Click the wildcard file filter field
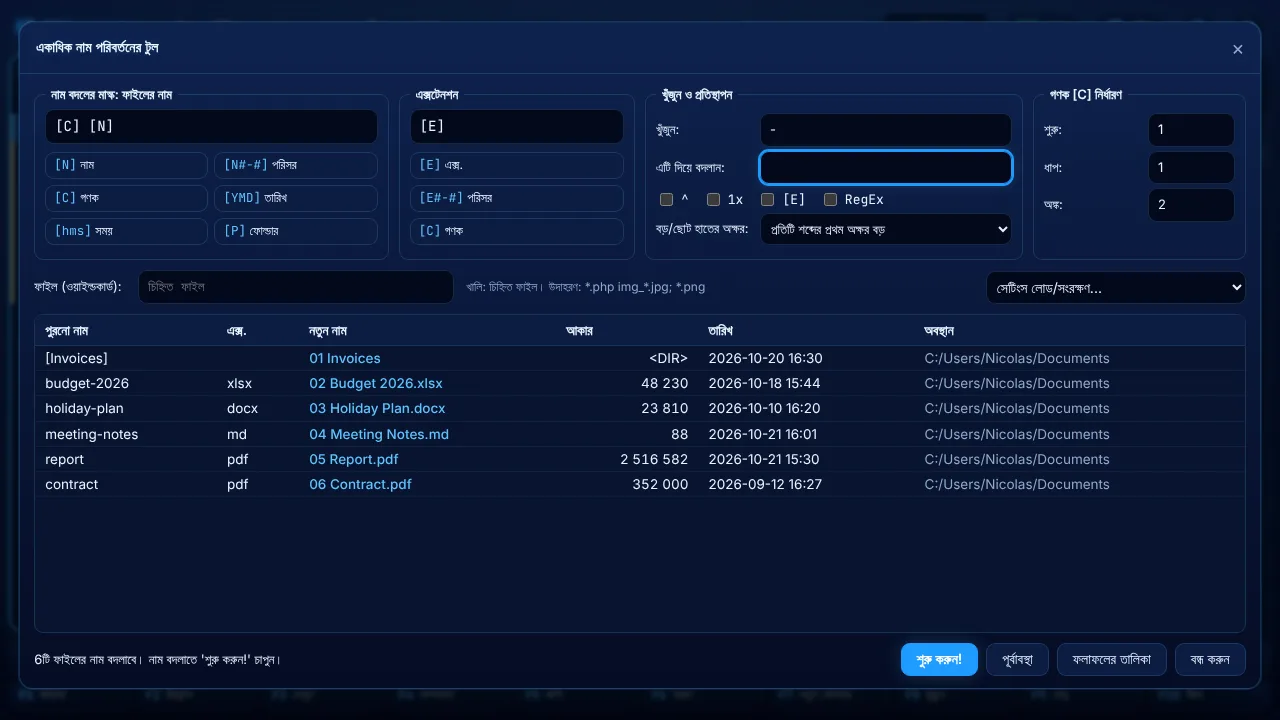The height and width of the screenshot is (720, 1280). pyautogui.click(x=296, y=287)
